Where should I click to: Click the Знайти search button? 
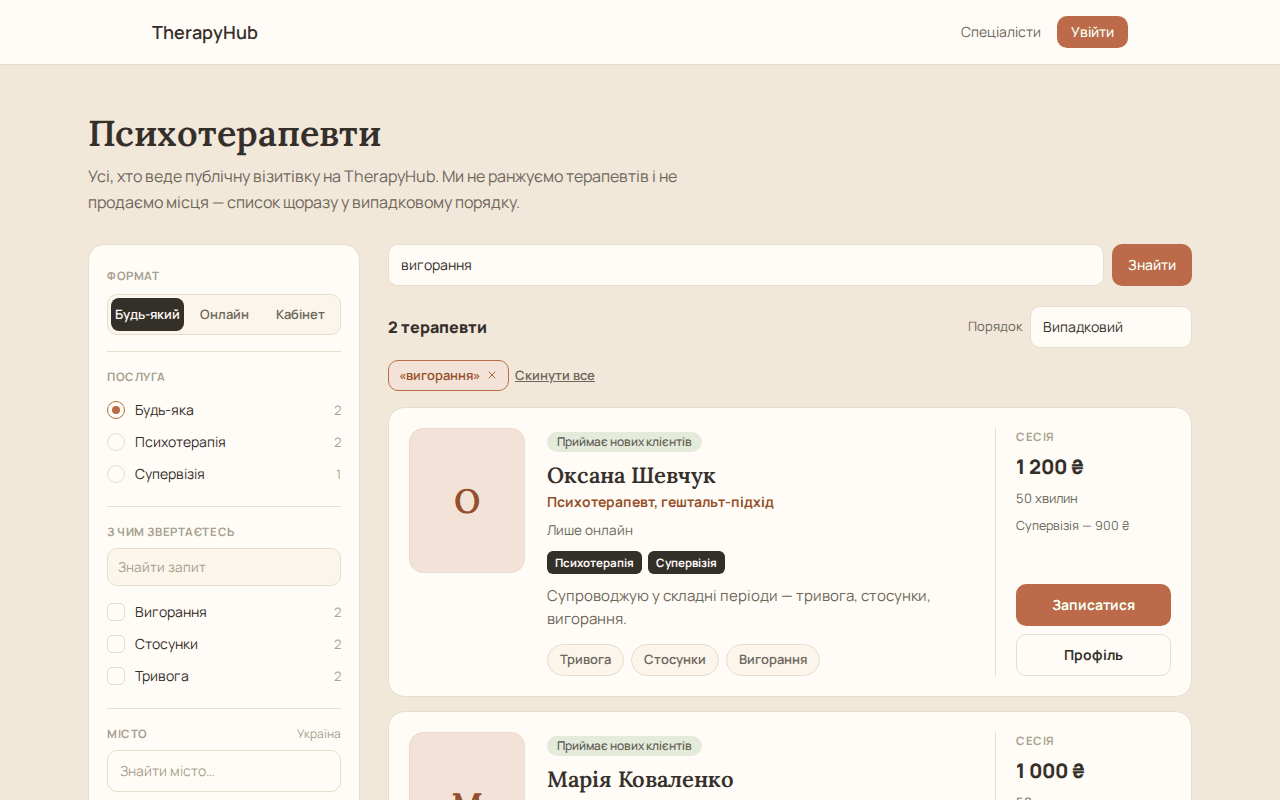click(x=1152, y=265)
